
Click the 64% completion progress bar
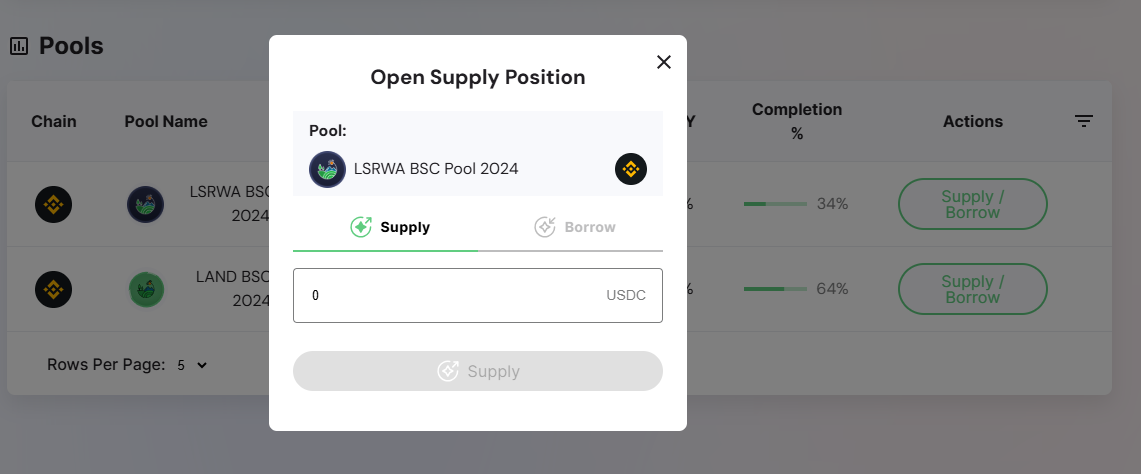774,289
